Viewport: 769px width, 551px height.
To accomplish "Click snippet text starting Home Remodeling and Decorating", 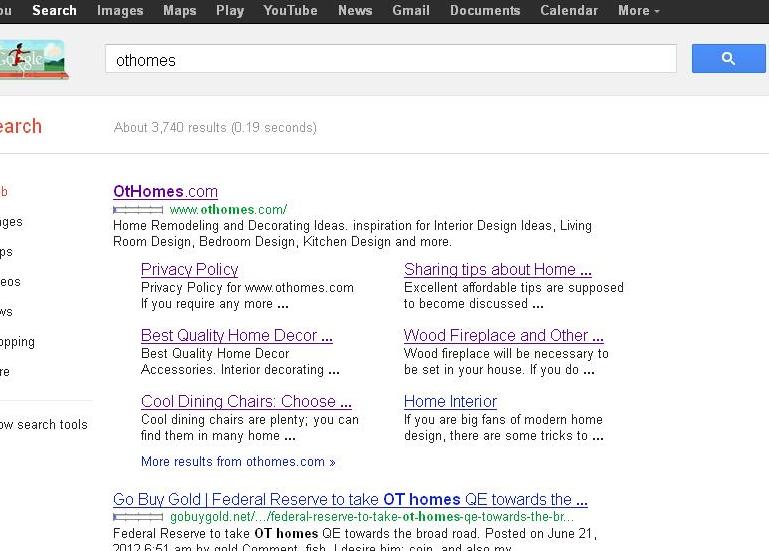I will tap(352, 234).
